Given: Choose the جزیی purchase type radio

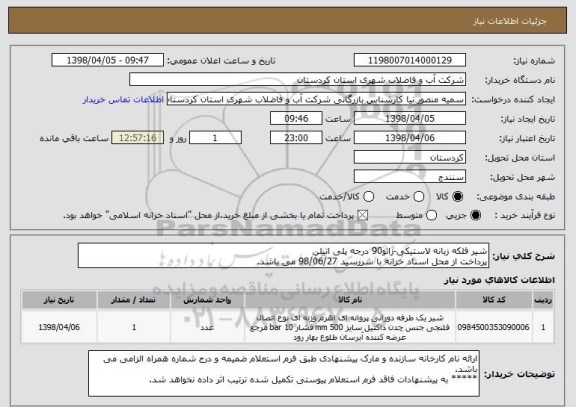Looking at the screenshot, I should click(x=475, y=216).
